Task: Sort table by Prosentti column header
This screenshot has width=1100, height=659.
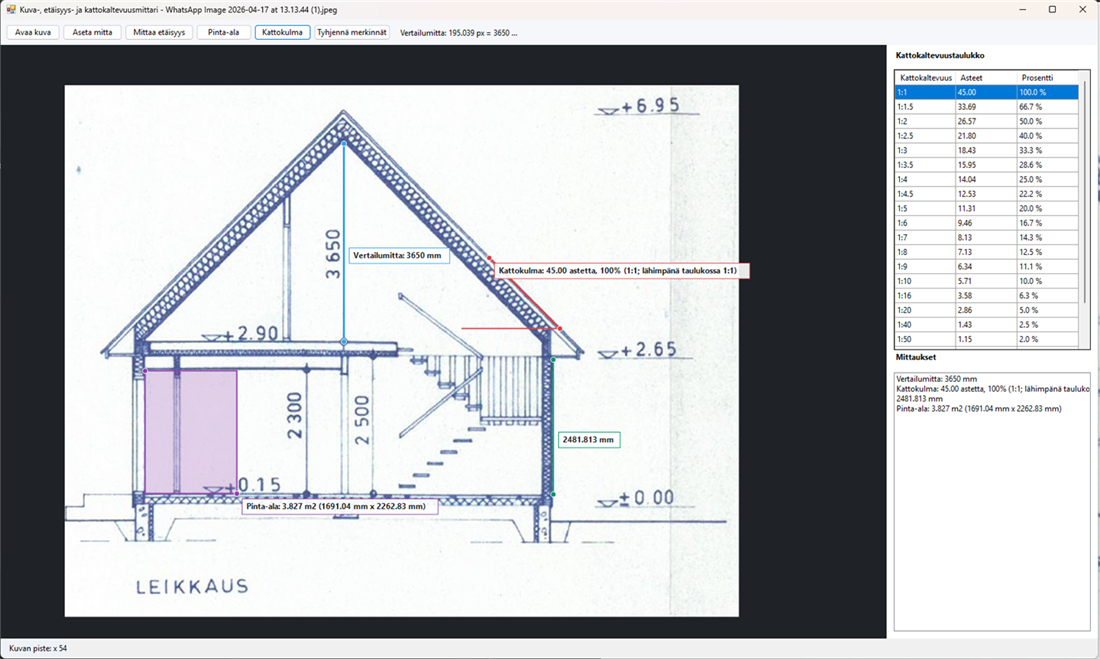Action: [x=1047, y=78]
